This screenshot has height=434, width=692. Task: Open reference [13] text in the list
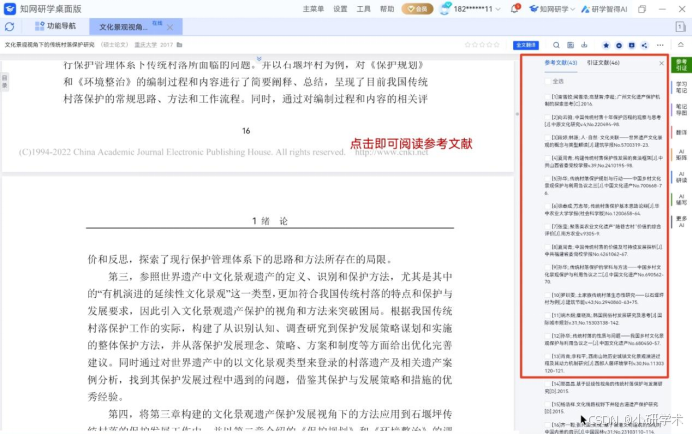pyautogui.click(x=603, y=363)
